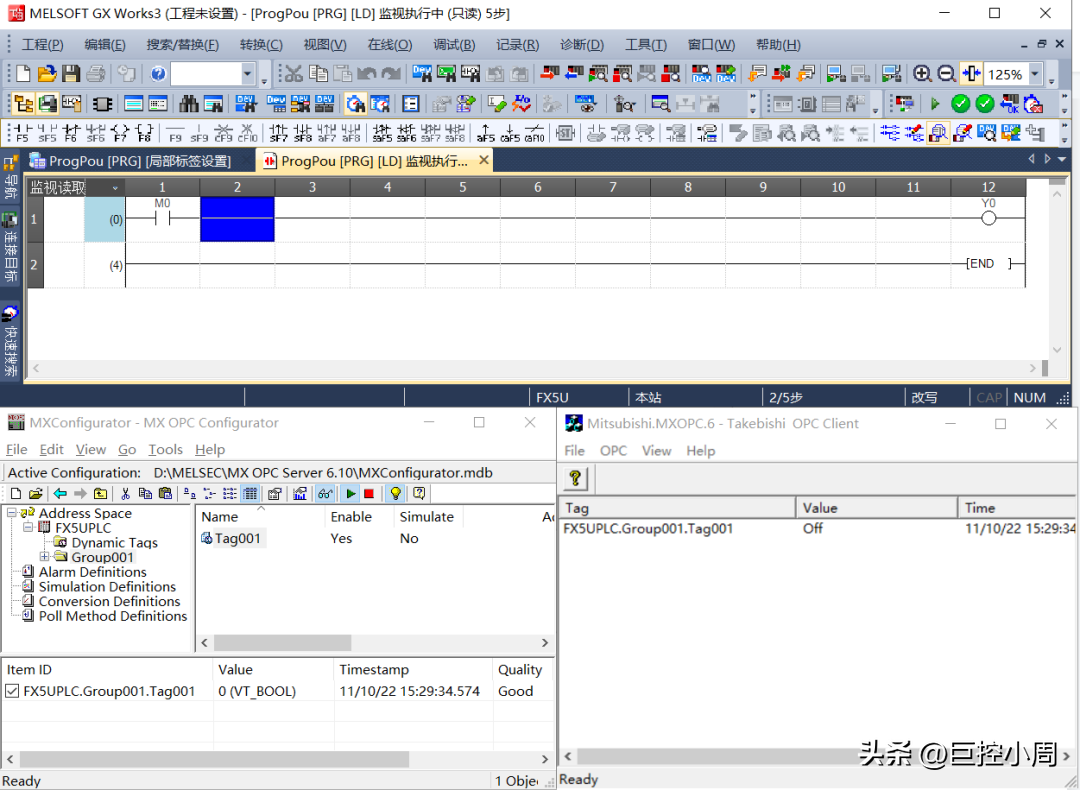Screen dimensions: 1080x790
Task: Click the glasses monitor icon in MXConfigurator
Action: [325, 493]
